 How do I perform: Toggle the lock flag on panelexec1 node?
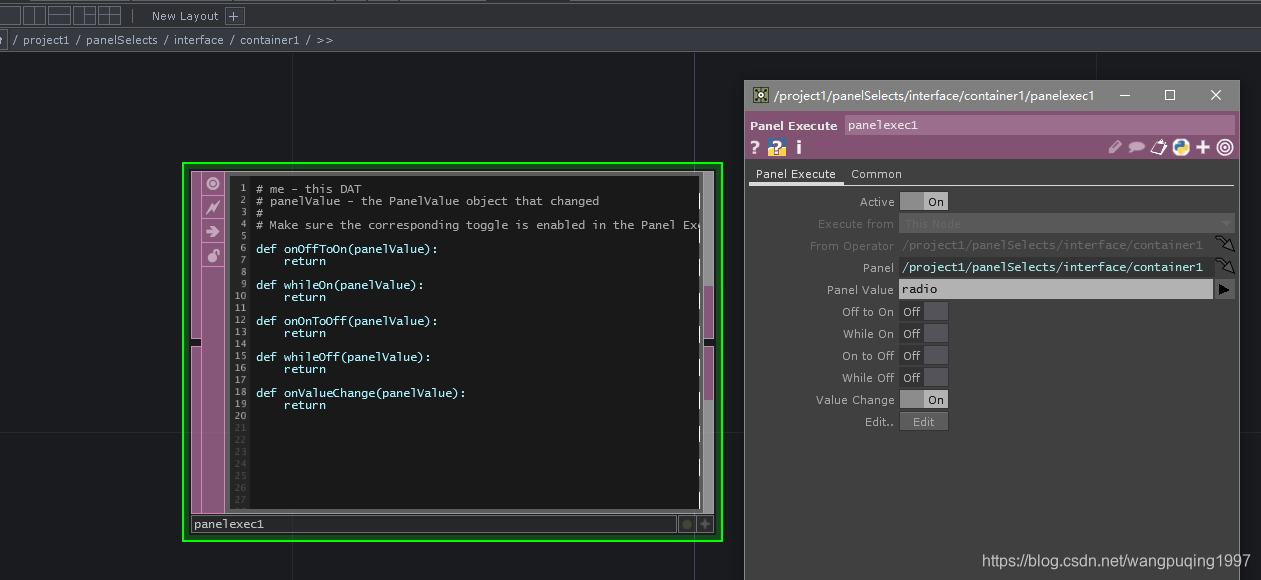(x=213, y=256)
